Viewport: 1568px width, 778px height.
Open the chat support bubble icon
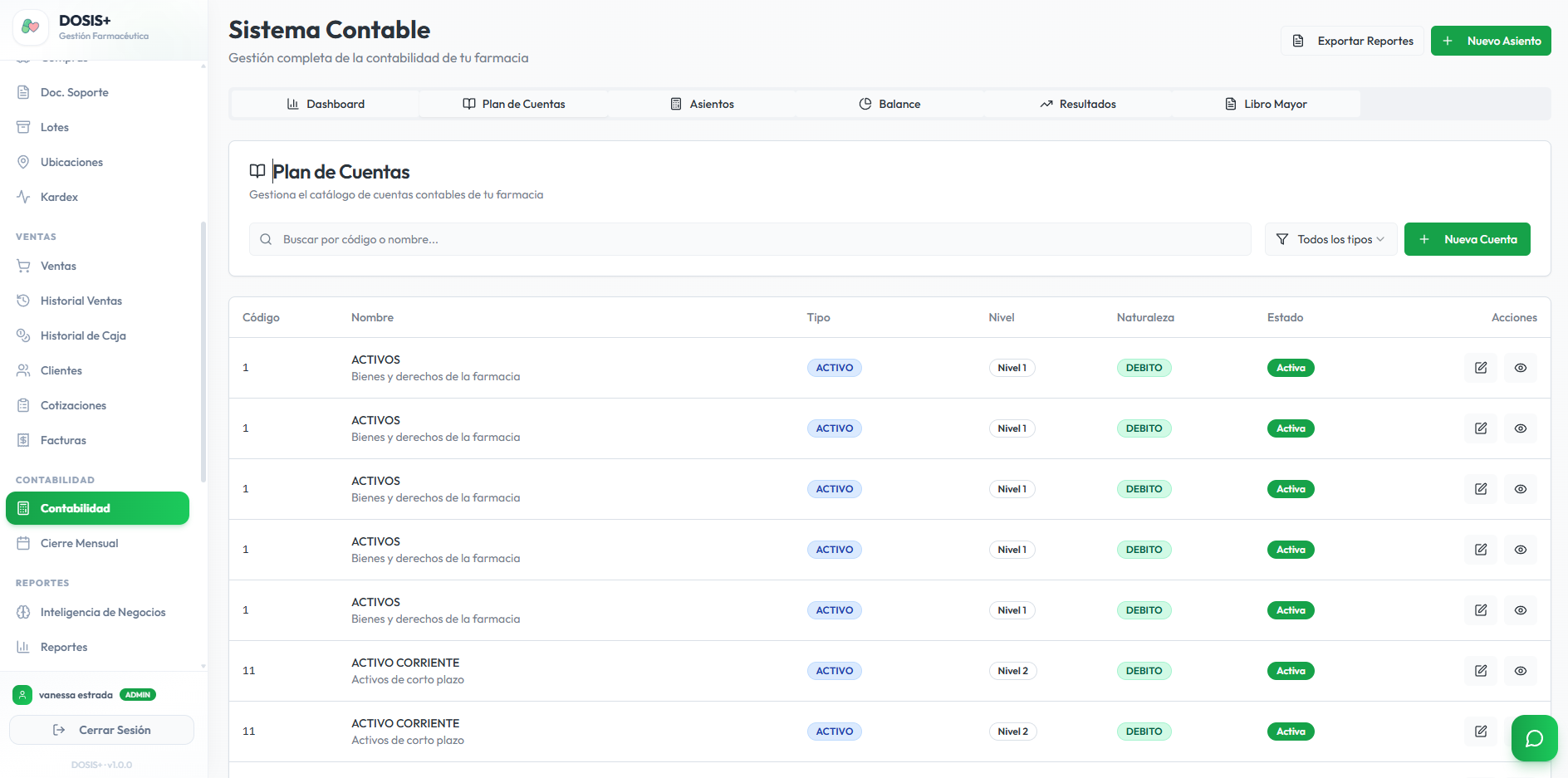[1534, 738]
